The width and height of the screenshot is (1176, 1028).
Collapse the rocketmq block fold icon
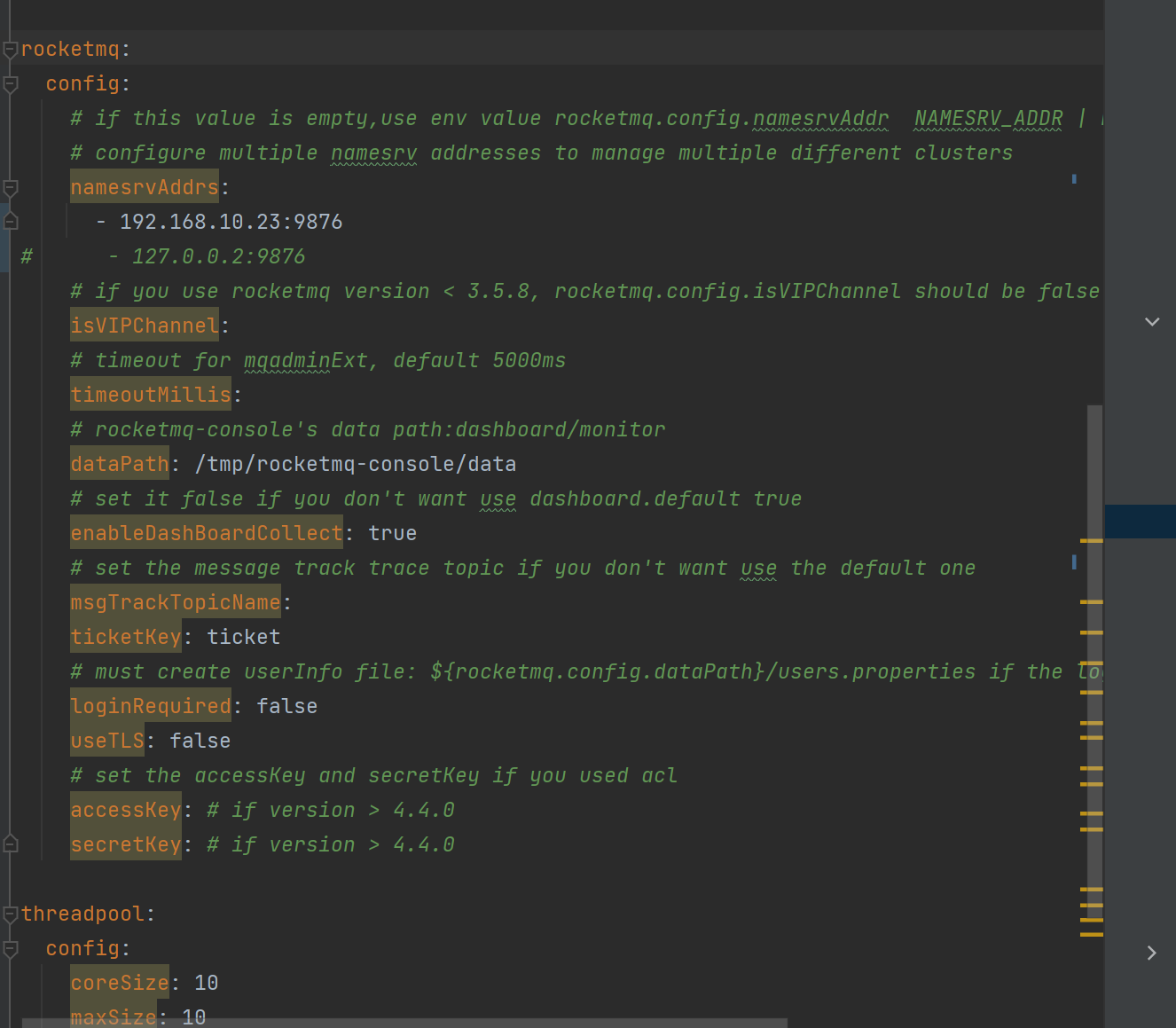[x=11, y=50]
